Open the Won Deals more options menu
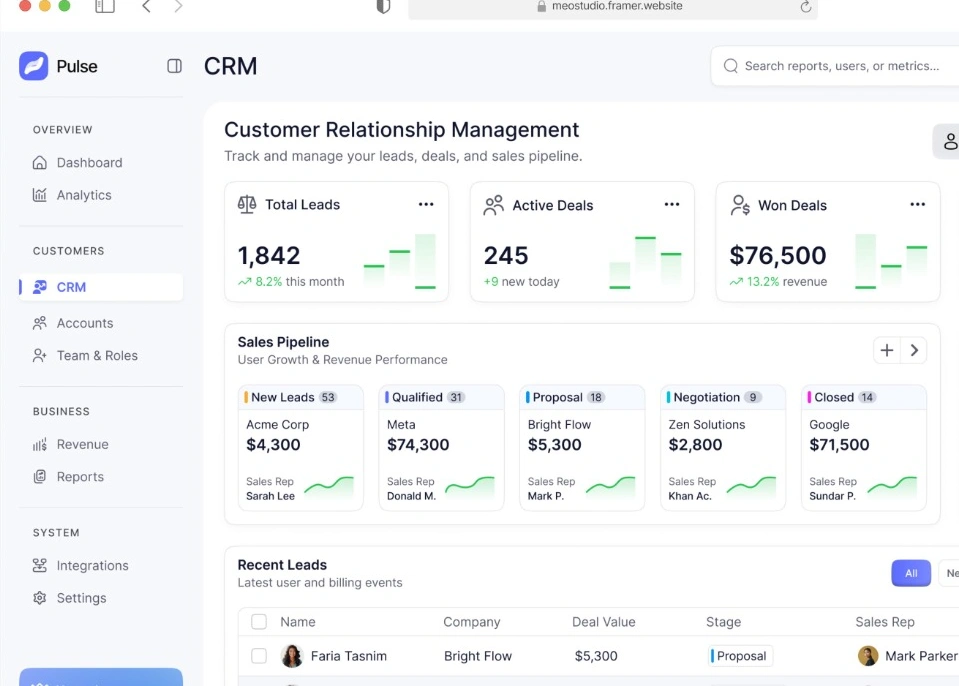 click(918, 204)
